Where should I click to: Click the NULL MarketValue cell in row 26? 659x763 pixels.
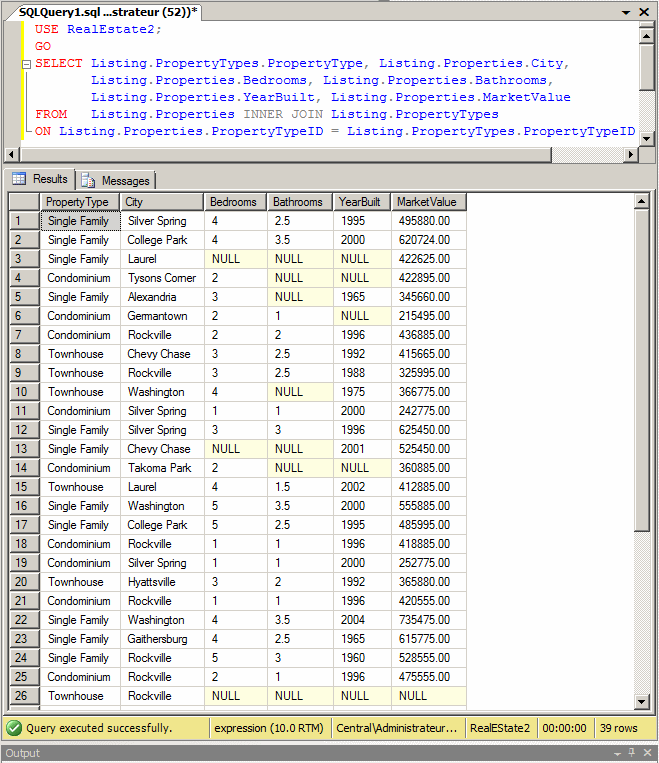click(428, 696)
